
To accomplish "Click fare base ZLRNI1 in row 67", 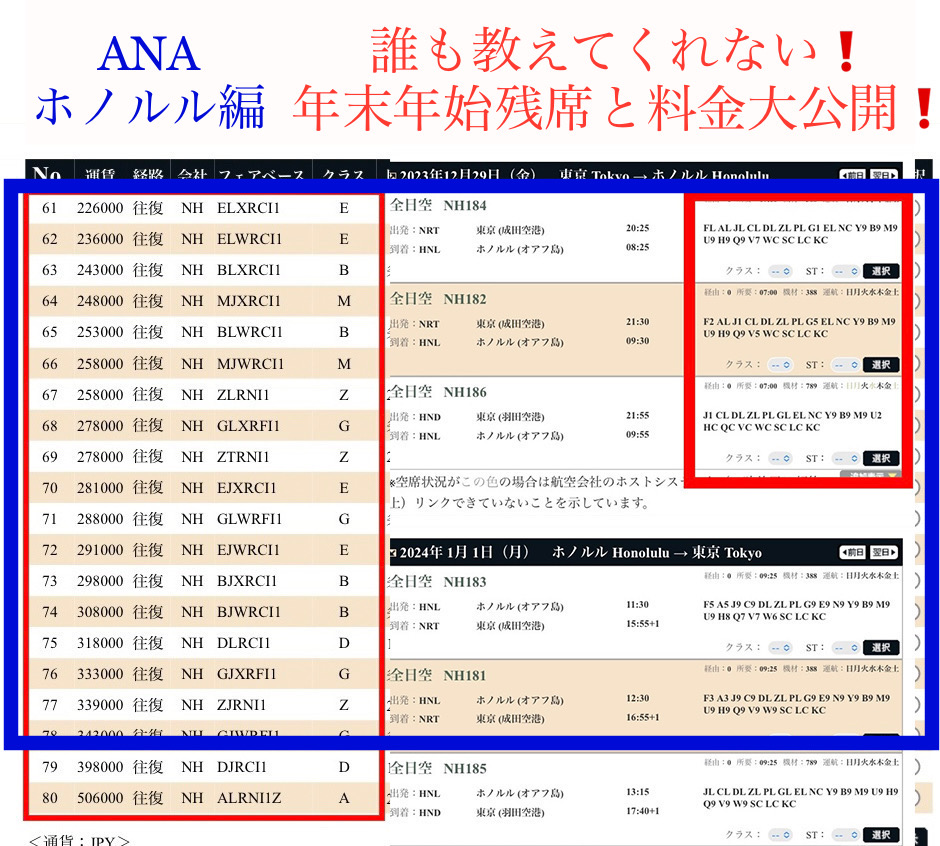I will (x=243, y=395).
